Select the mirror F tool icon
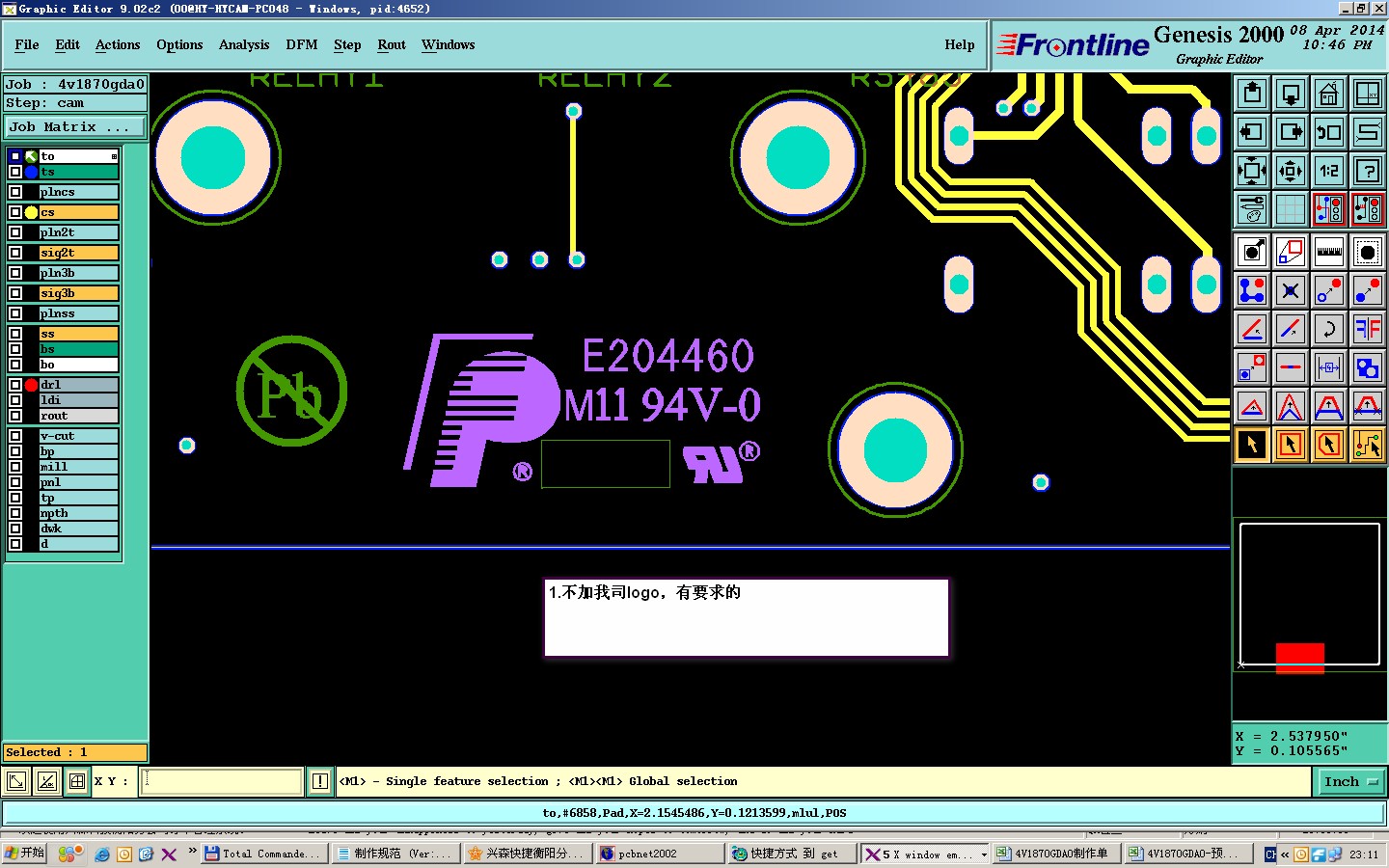The width and height of the screenshot is (1389, 868). point(1368,329)
